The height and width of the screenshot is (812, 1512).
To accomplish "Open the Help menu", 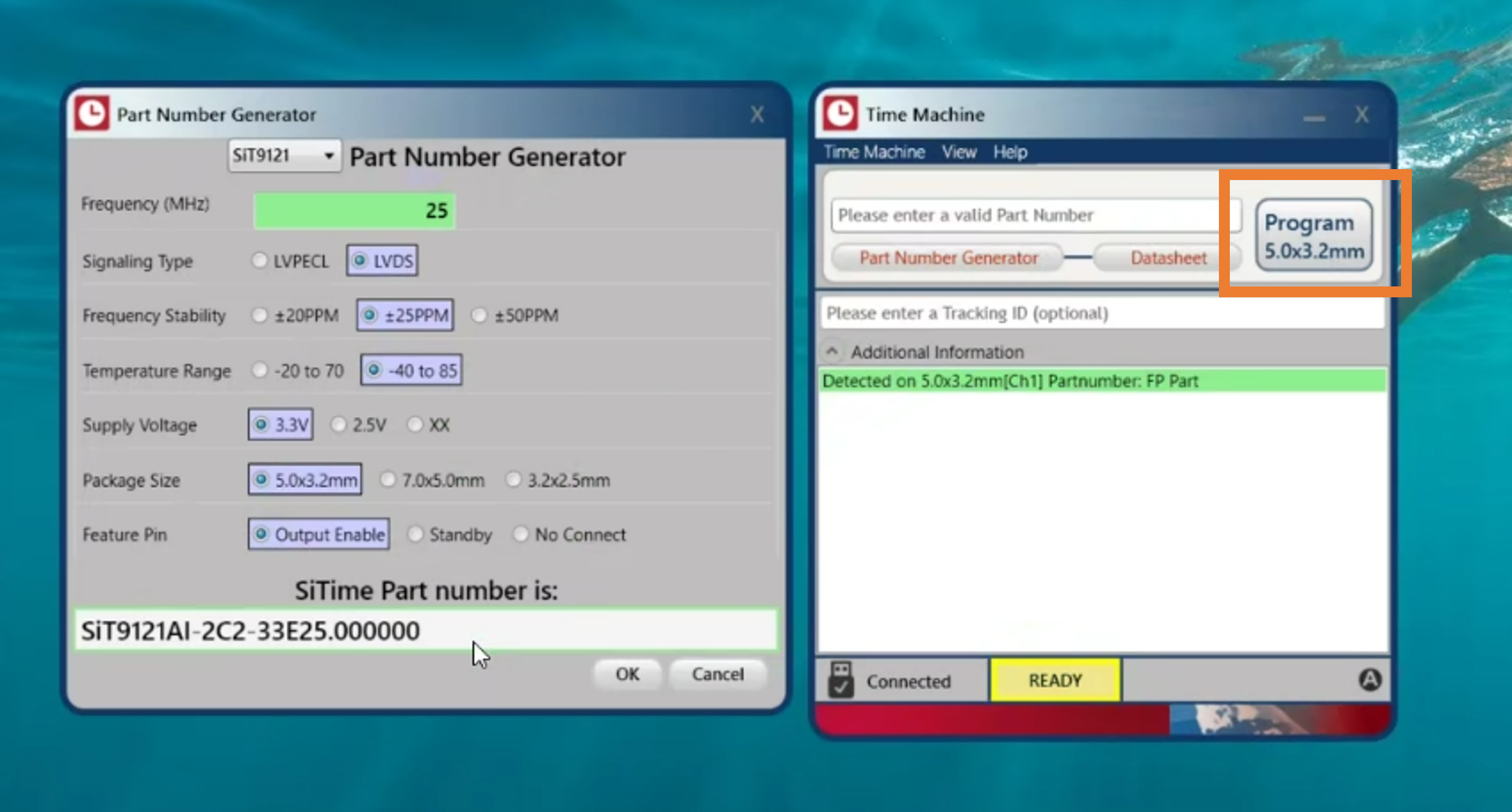I will (1010, 152).
